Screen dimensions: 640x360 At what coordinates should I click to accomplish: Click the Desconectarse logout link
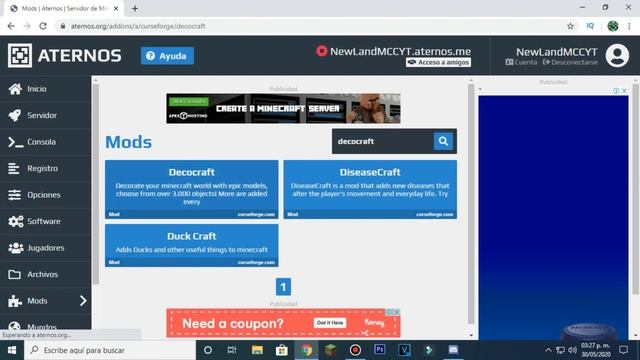[570, 62]
